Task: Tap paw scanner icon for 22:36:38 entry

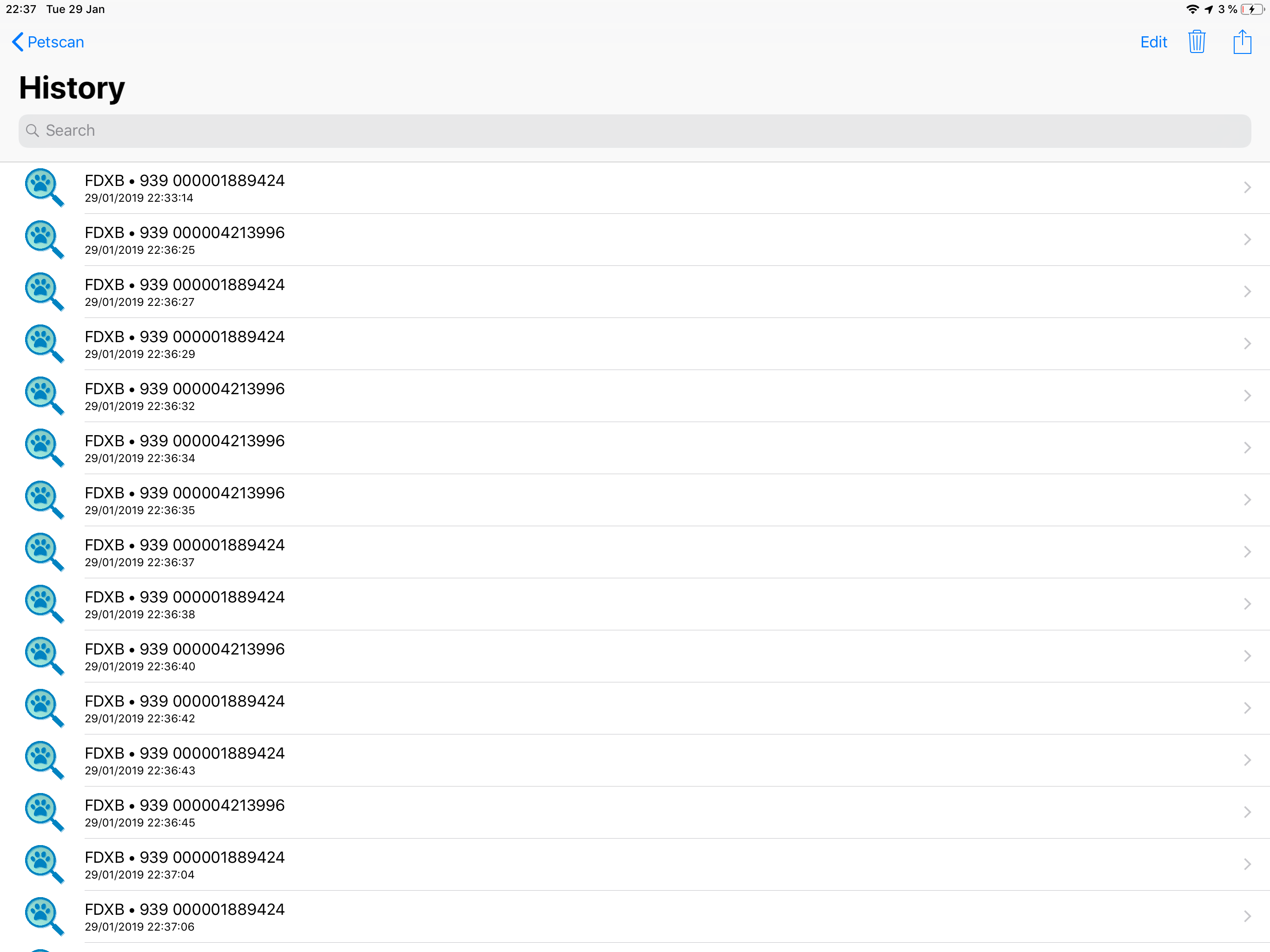Action: [x=44, y=604]
